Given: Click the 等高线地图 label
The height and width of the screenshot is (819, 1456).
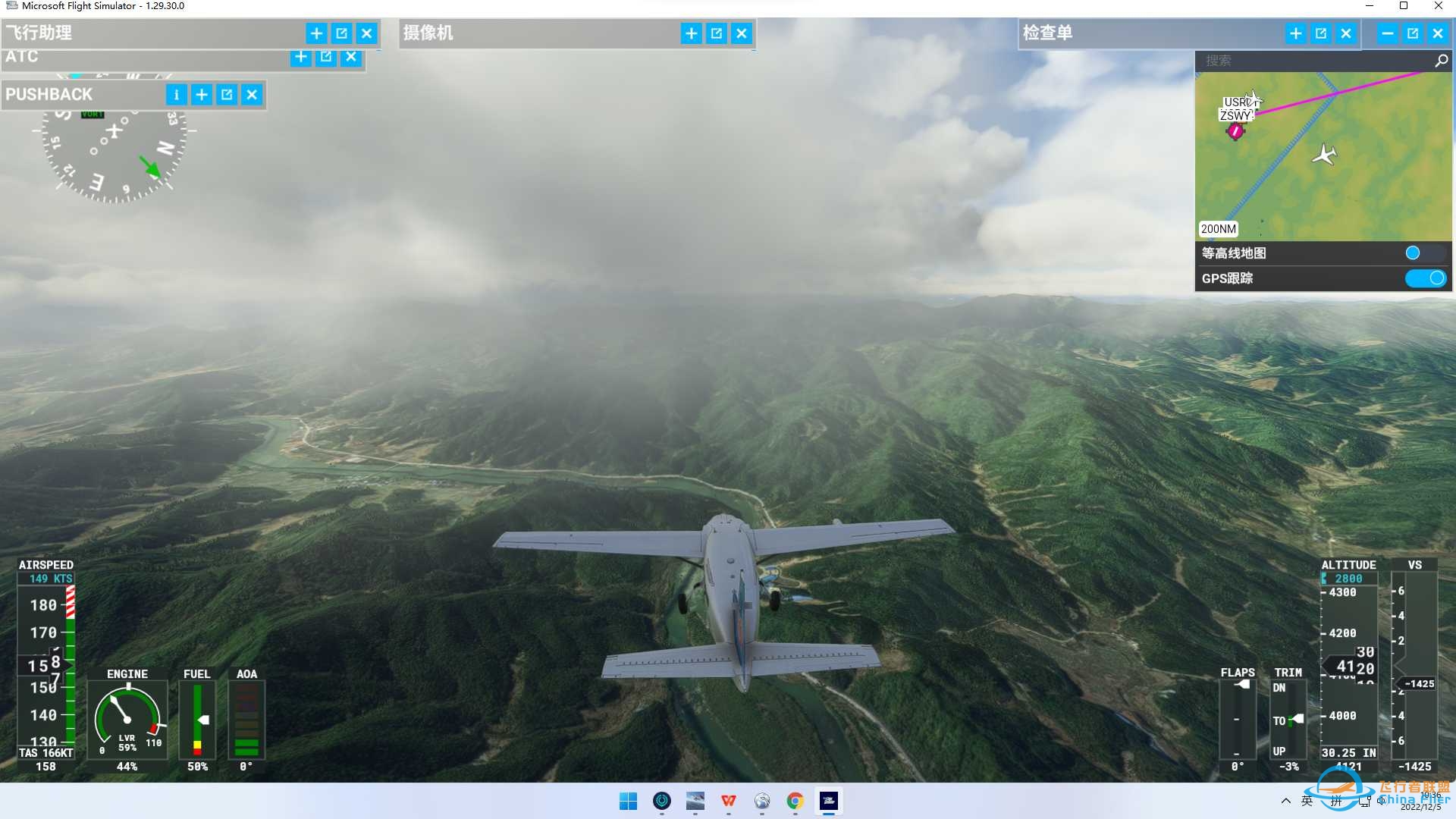Looking at the screenshot, I should point(1234,253).
